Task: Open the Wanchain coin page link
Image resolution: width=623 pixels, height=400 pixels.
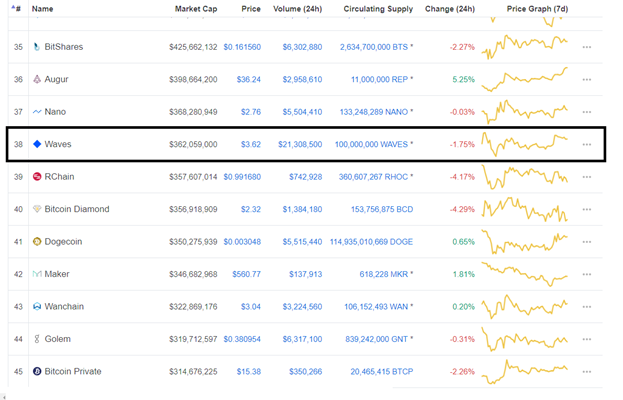Action: point(64,307)
